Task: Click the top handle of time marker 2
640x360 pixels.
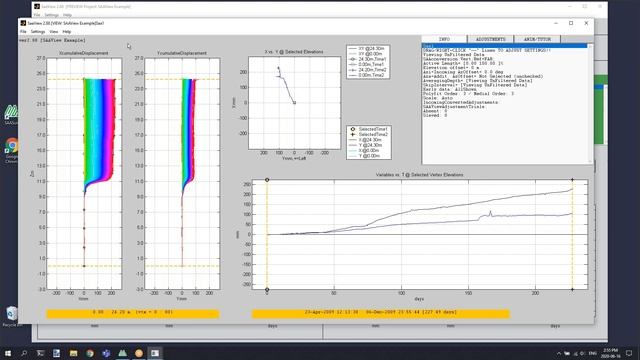Action: click(572, 180)
